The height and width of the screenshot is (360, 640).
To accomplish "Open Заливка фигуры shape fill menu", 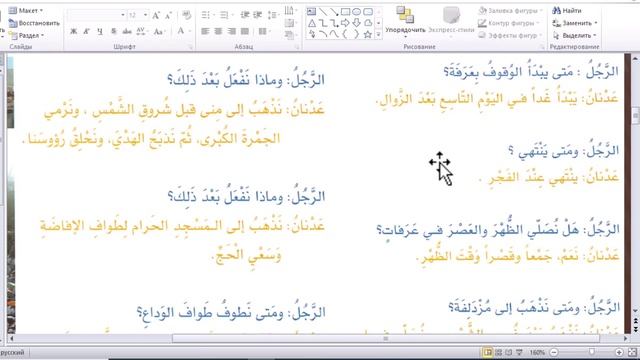I will tap(510, 11).
